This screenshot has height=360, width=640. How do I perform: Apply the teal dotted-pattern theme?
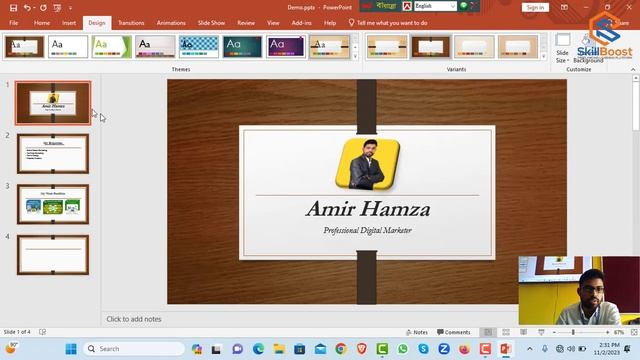199,47
